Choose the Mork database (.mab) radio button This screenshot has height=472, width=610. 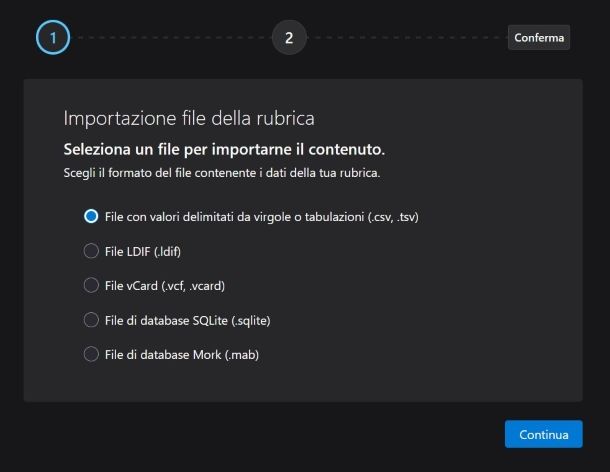click(91, 354)
